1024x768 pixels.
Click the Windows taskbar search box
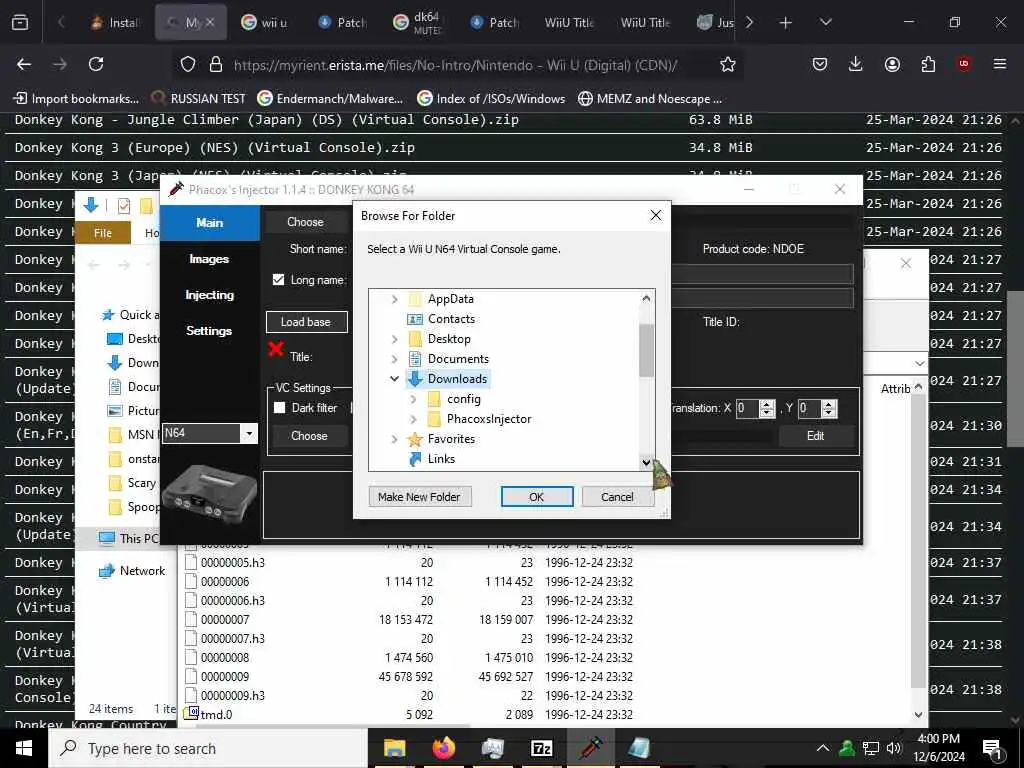pos(209,748)
